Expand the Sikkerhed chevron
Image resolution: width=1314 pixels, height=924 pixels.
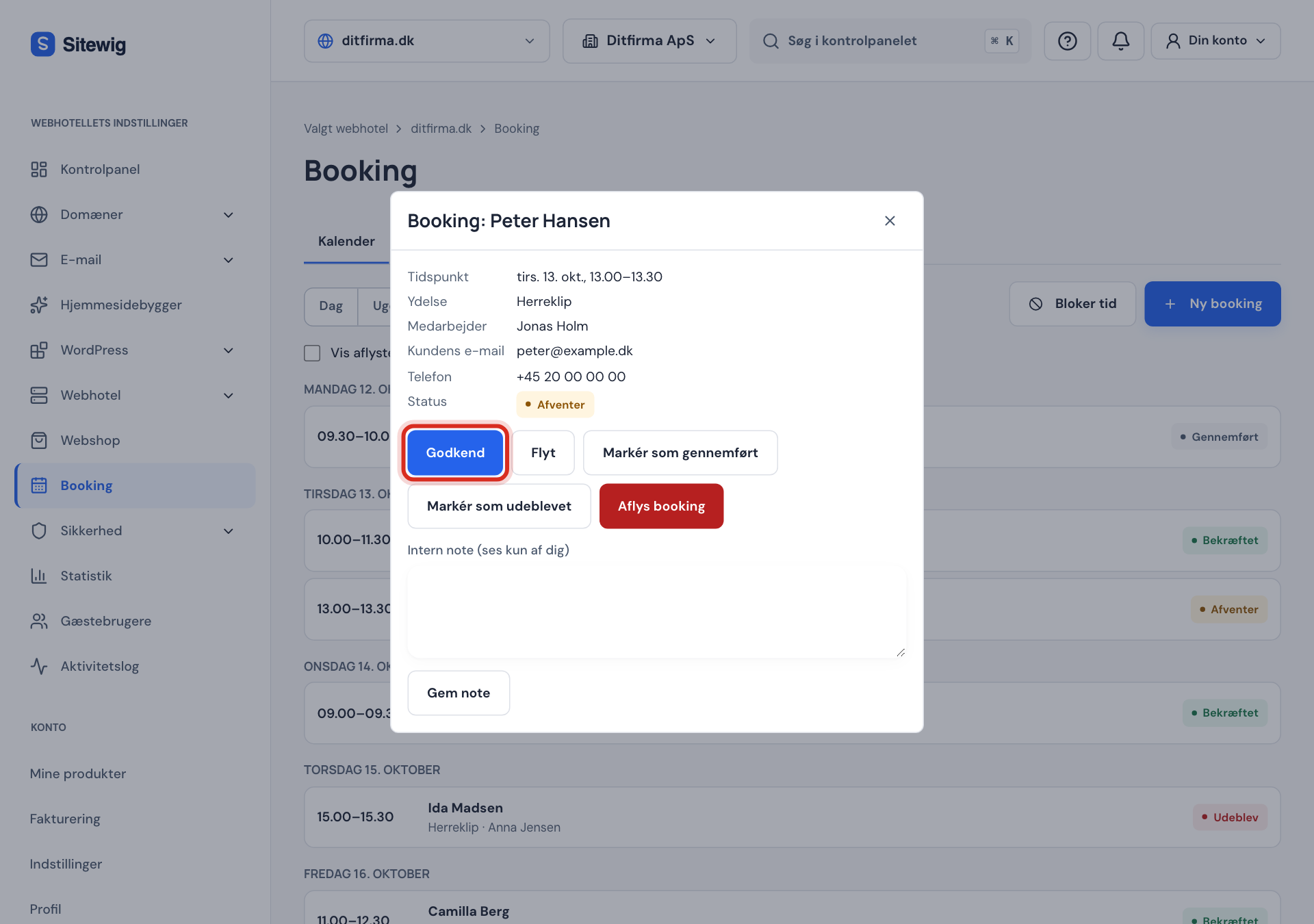(229, 531)
